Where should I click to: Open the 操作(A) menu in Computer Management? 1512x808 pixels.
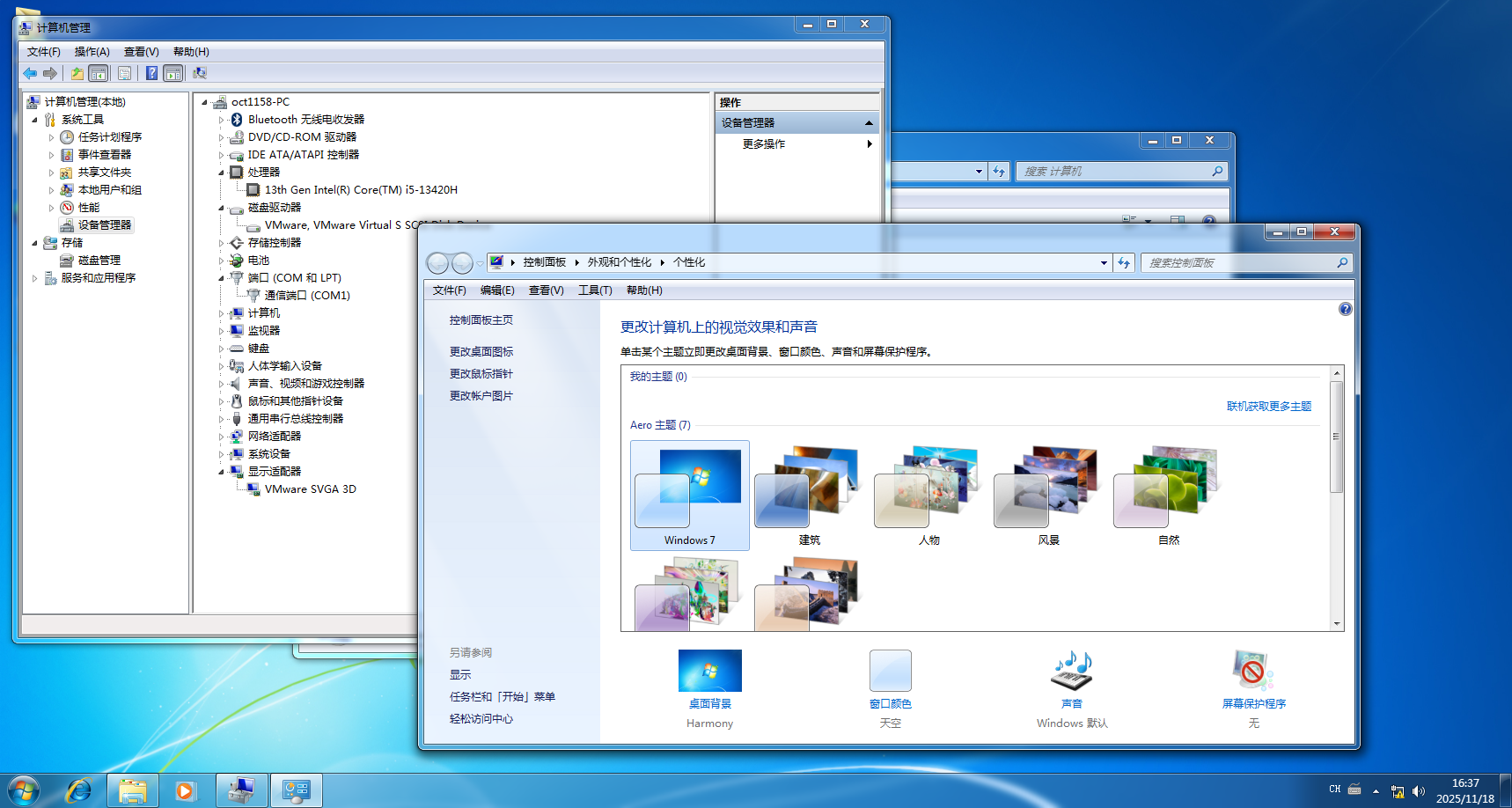[92, 52]
